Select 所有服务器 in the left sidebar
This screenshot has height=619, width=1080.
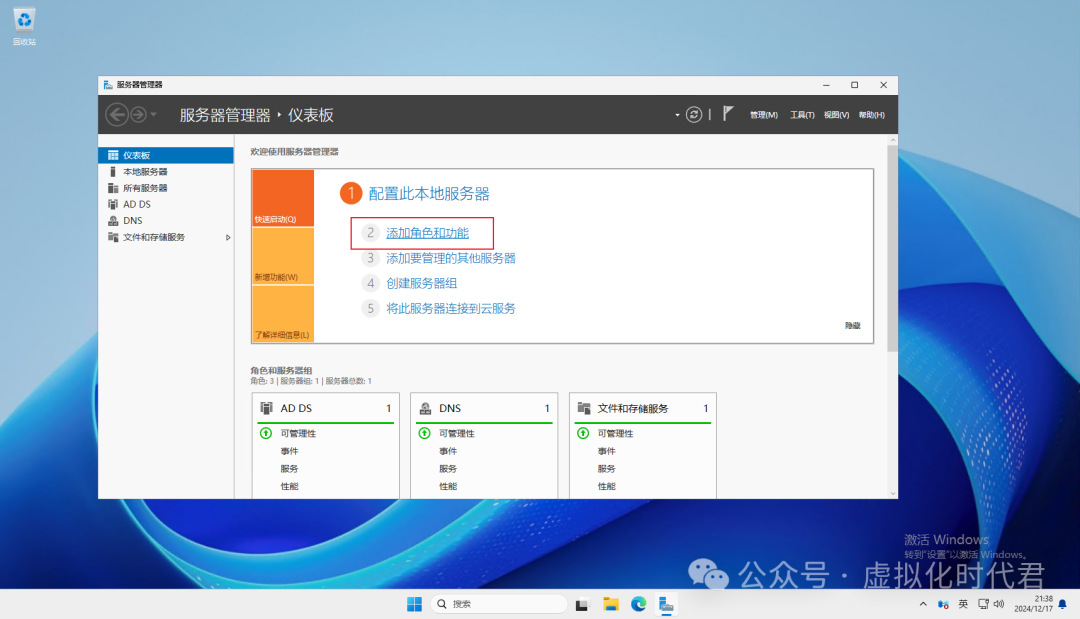coord(145,188)
